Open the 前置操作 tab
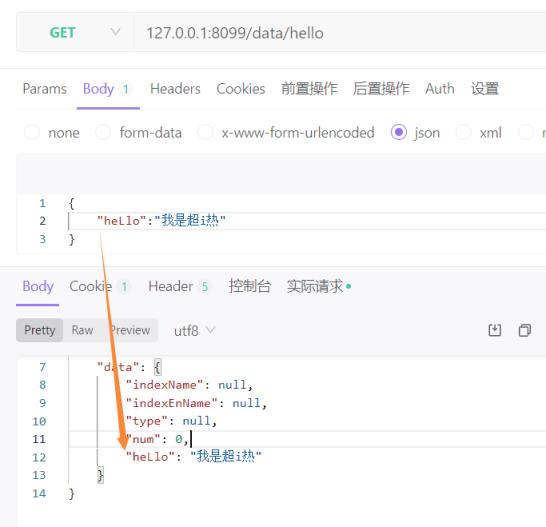The height and width of the screenshot is (527, 546). point(309,89)
